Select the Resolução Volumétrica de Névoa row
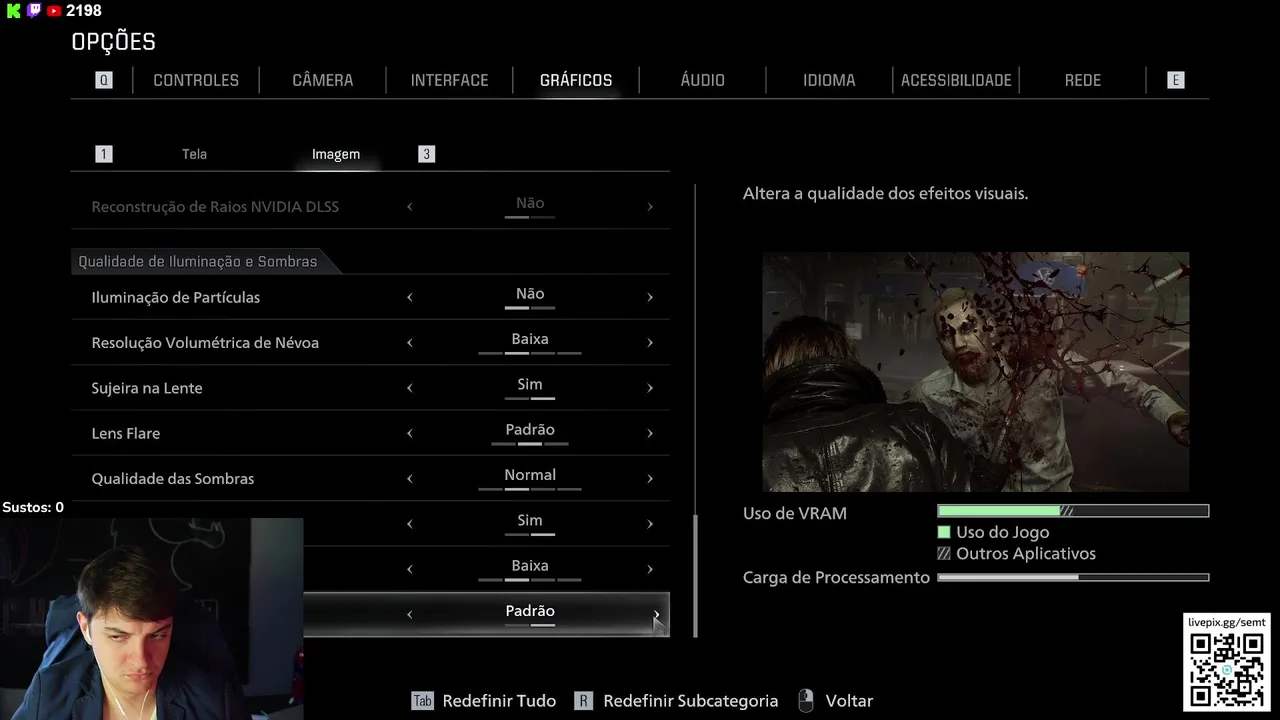 370,342
